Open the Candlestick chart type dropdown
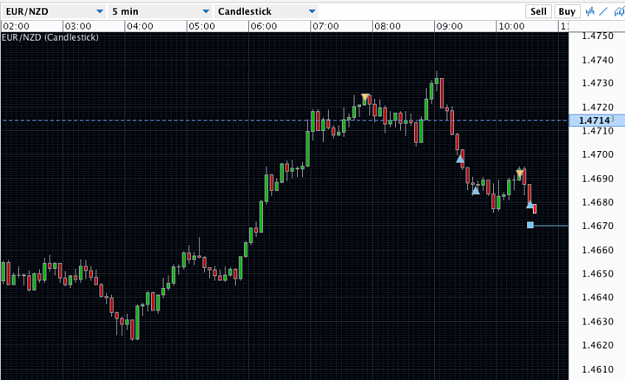The width and height of the screenshot is (625, 380). (267, 12)
